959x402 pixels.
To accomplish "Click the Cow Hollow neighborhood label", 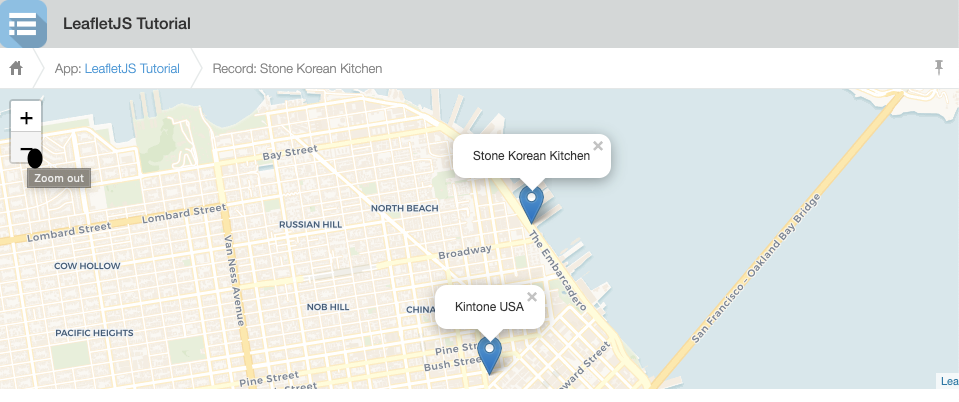I will 87,266.
